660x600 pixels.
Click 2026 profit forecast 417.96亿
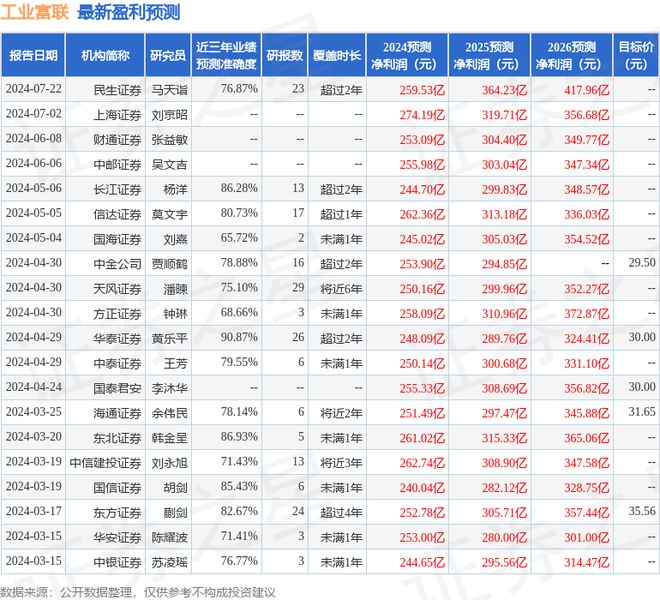click(587, 90)
